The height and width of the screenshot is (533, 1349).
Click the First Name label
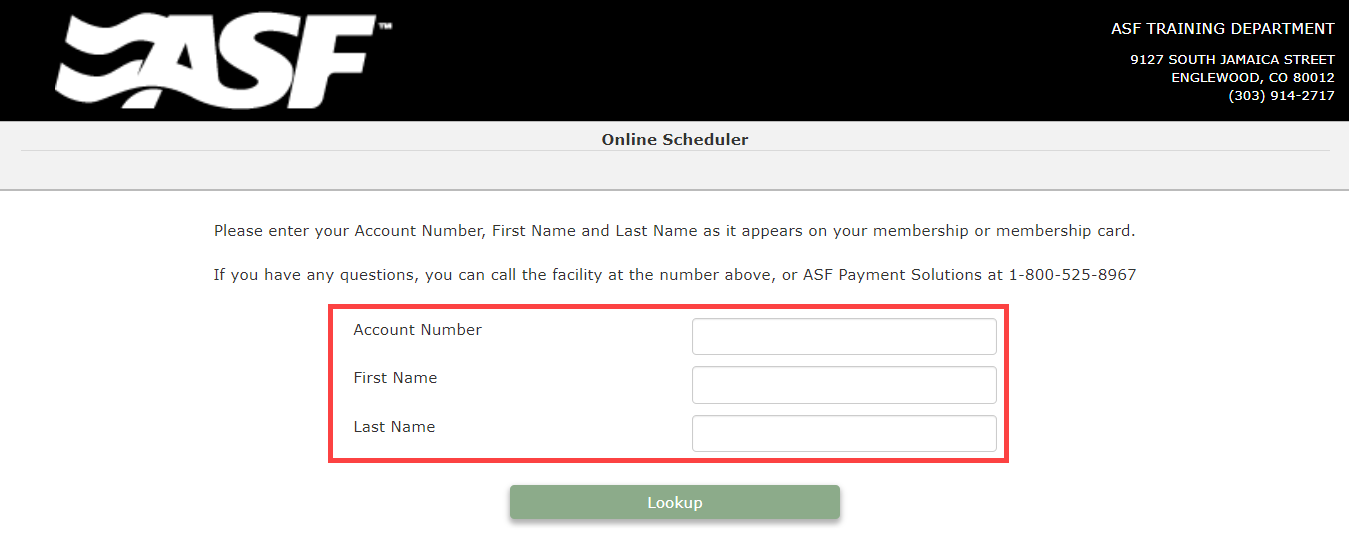395,378
